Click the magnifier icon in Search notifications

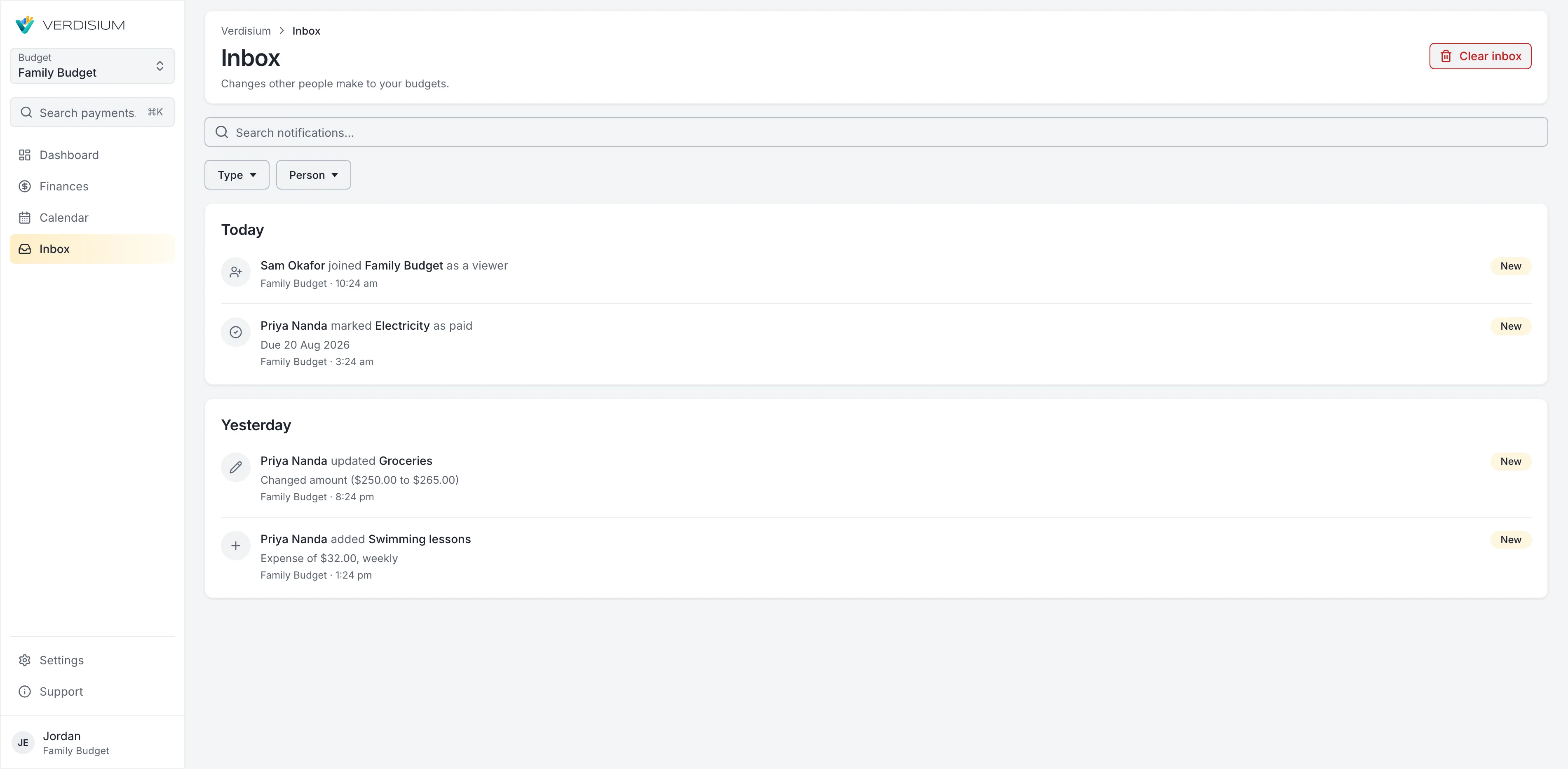[x=222, y=132]
